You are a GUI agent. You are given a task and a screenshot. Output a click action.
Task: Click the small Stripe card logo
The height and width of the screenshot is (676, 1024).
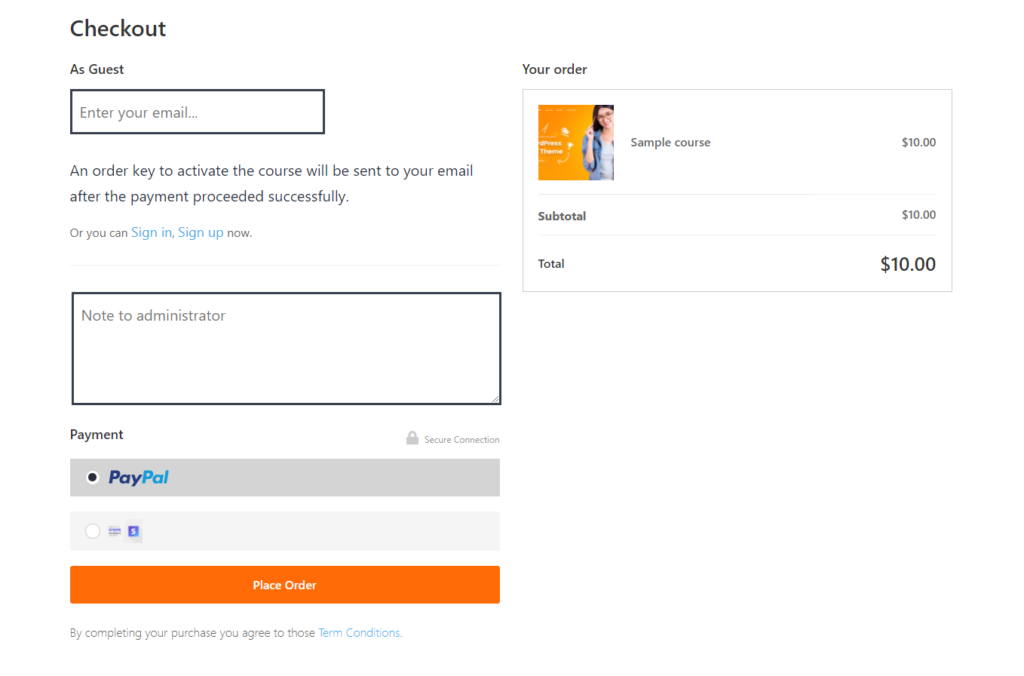coord(114,531)
